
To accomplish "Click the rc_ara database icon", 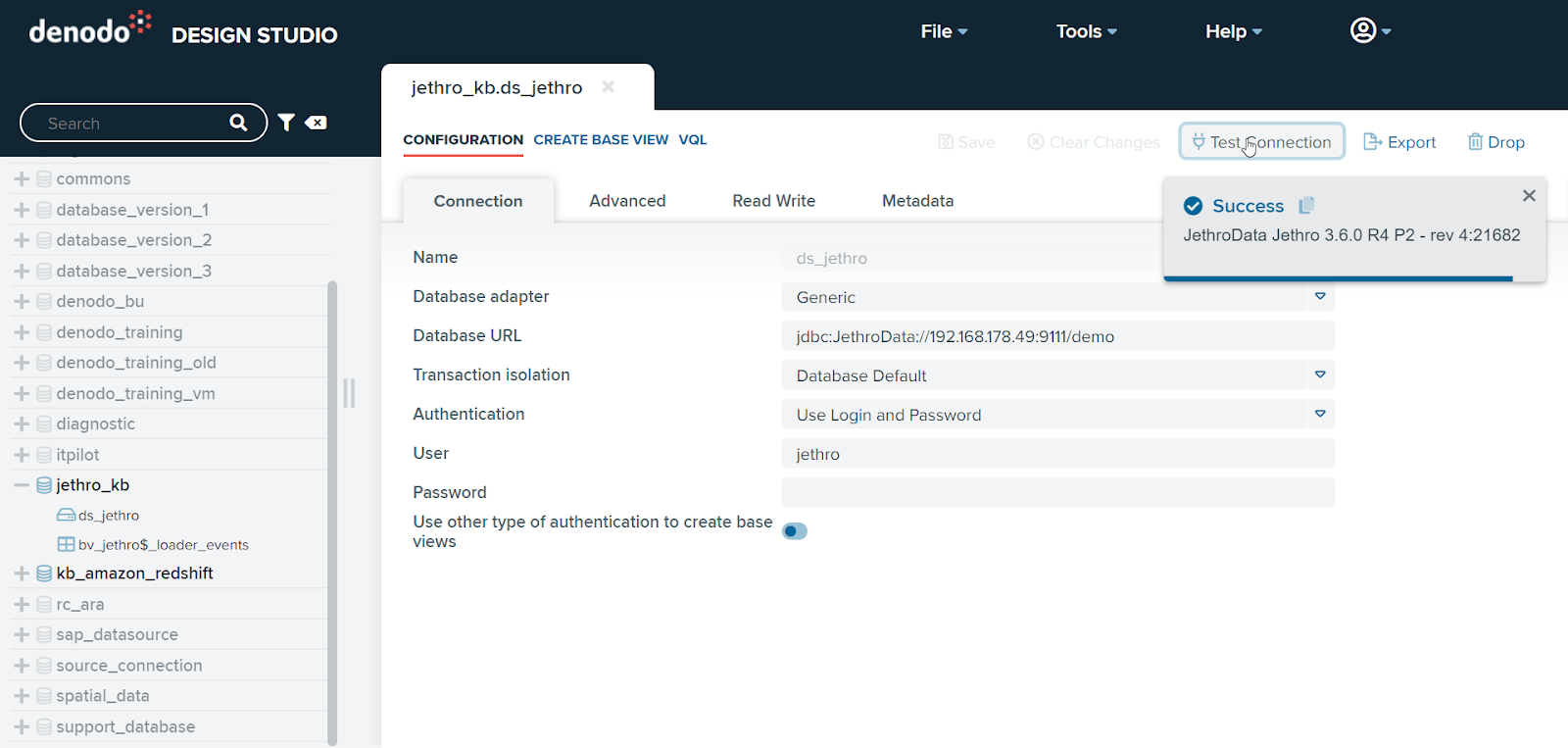I will point(44,605).
